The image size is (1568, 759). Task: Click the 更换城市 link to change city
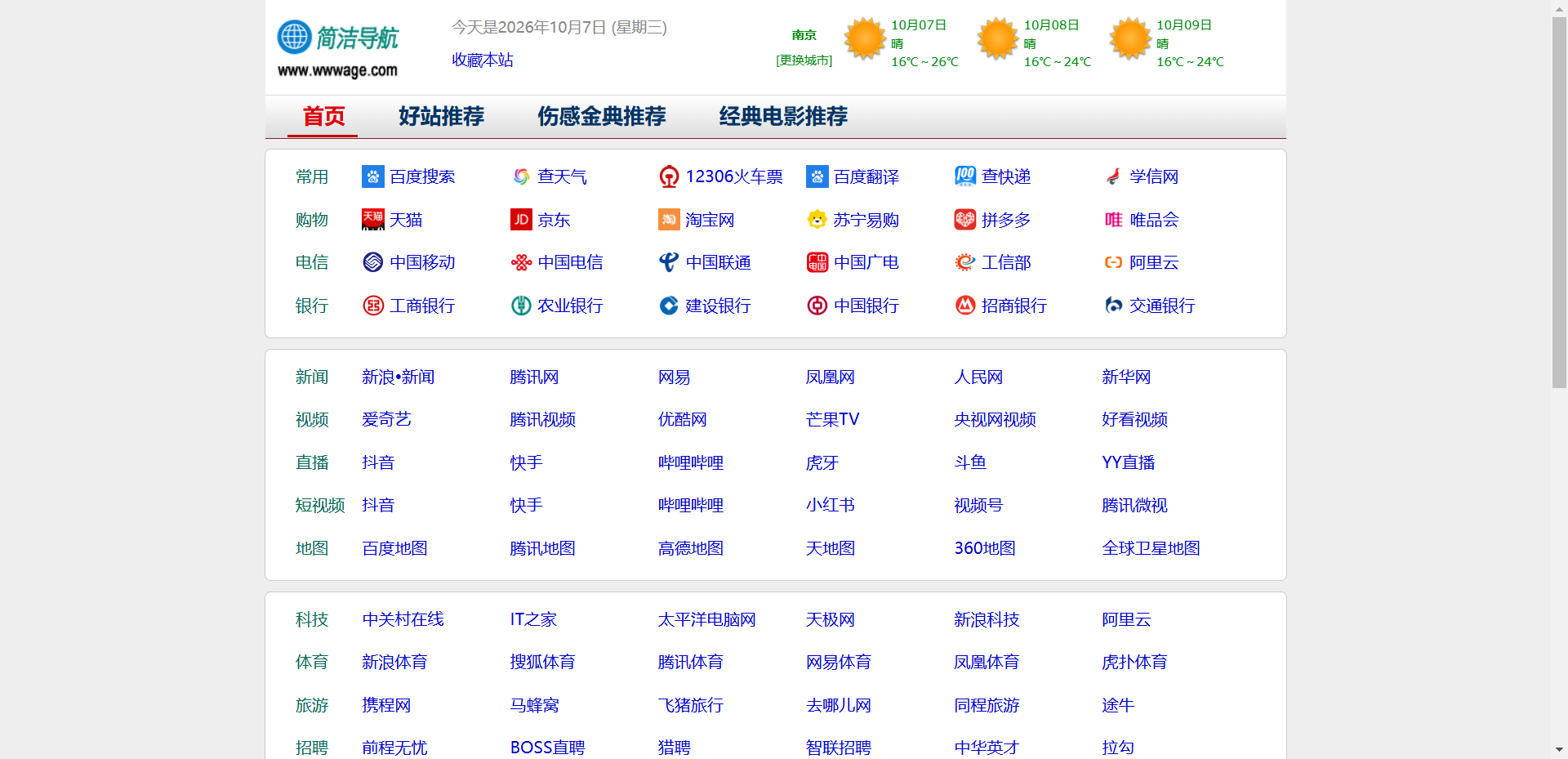[x=804, y=60]
